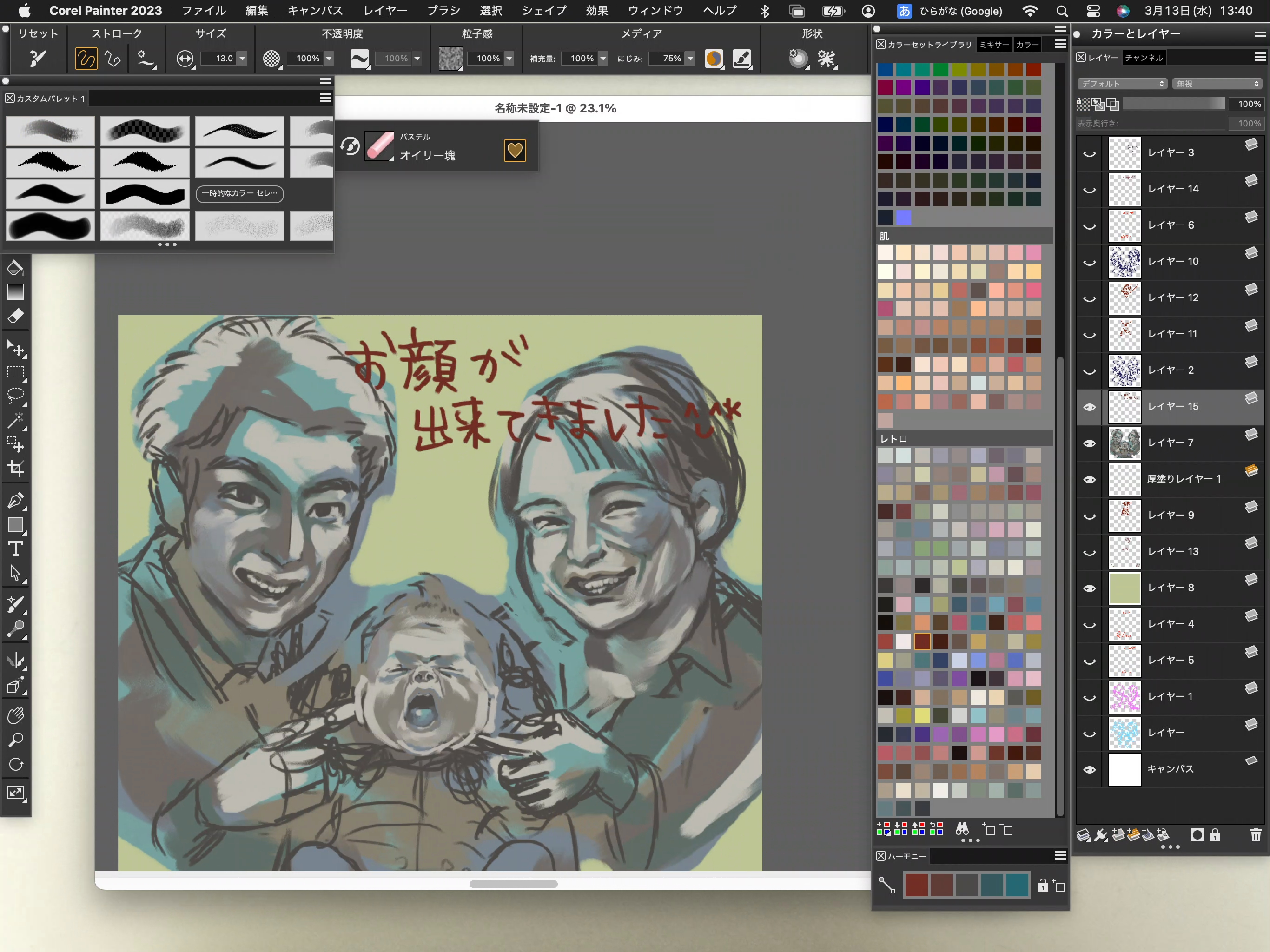The height and width of the screenshot is (952, 1270).
Task: Click search color swatch binoculars icon
Action: coord(962,828)
